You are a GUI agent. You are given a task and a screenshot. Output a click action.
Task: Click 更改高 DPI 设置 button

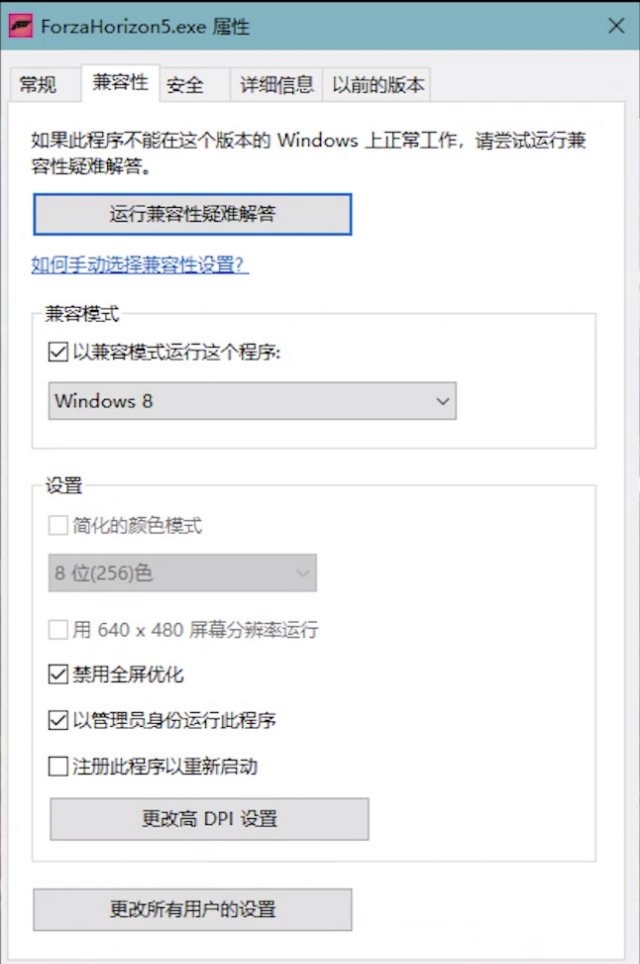210,819
